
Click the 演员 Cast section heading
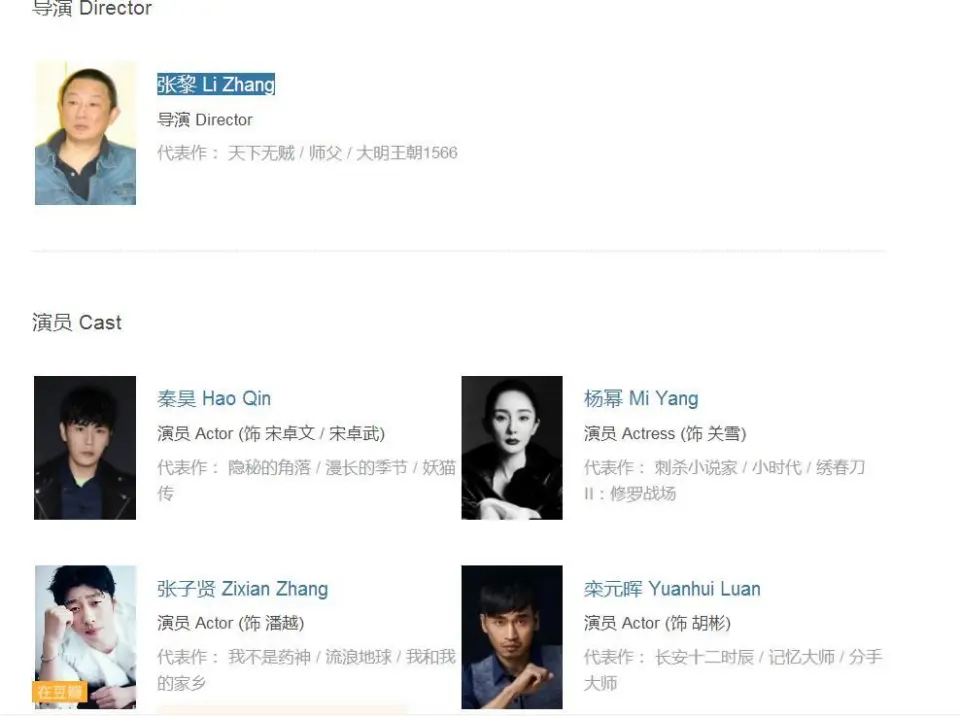point(77,322)
